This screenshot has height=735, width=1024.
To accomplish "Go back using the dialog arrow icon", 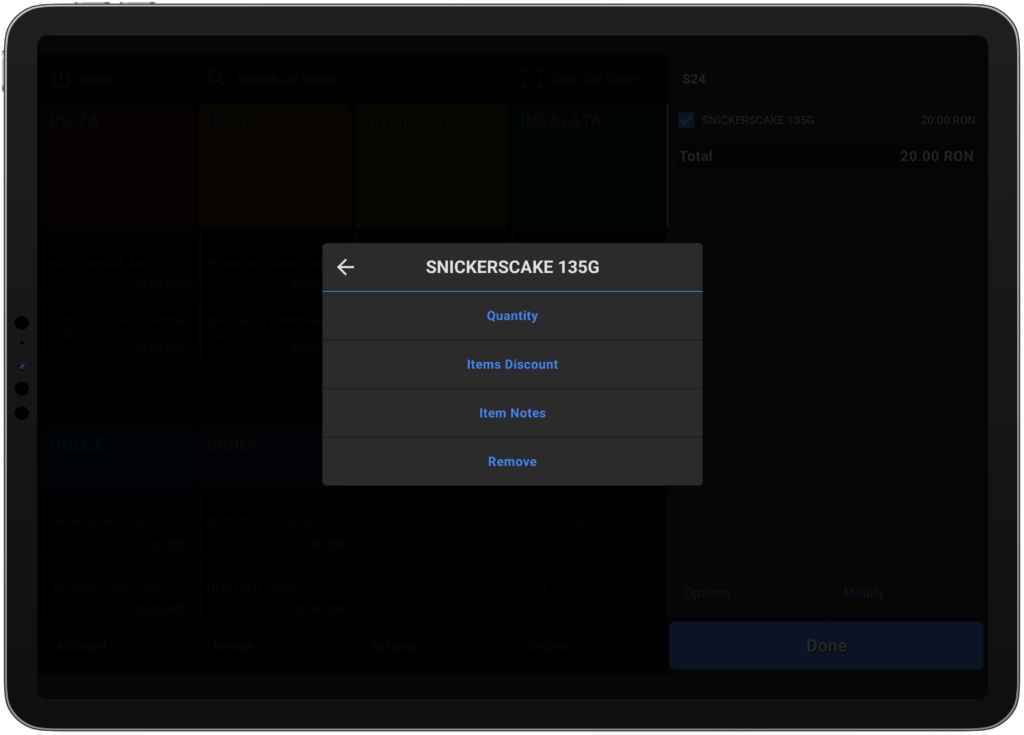I will [x=345, y=267].
